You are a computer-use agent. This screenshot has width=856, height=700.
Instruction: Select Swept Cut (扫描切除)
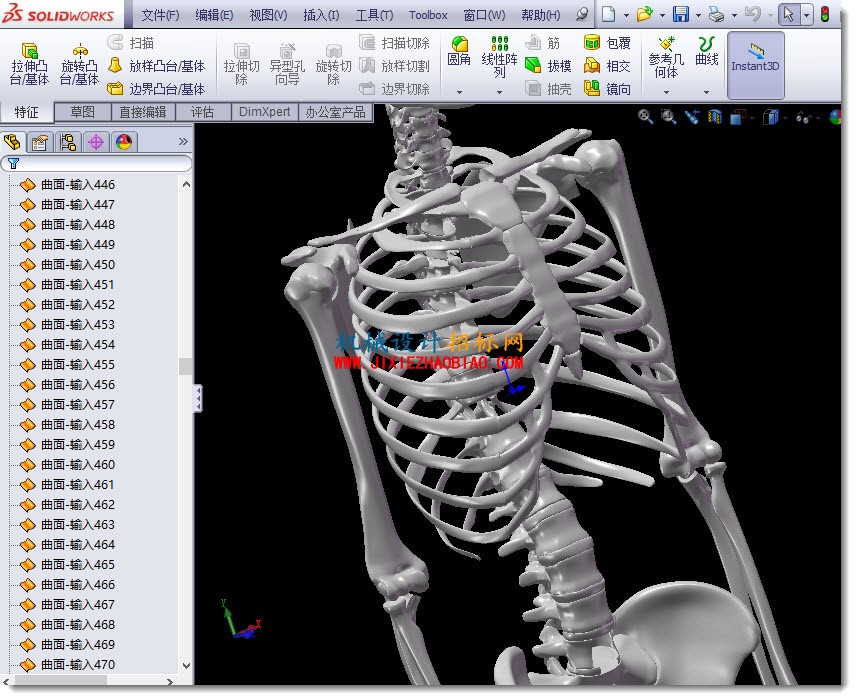395,43
